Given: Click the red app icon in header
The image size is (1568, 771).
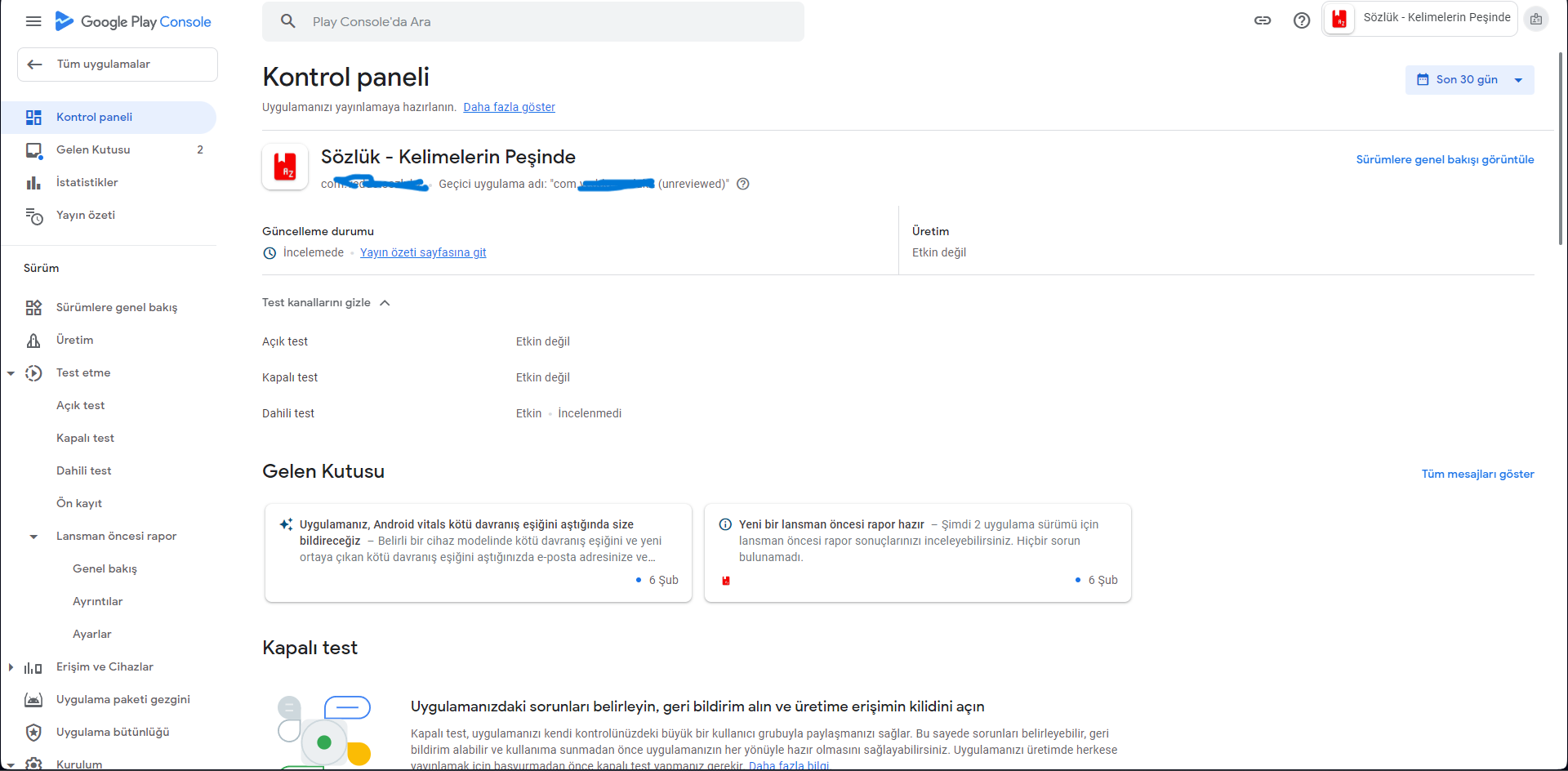Looking at the screenshot, I should (1339, 18).
